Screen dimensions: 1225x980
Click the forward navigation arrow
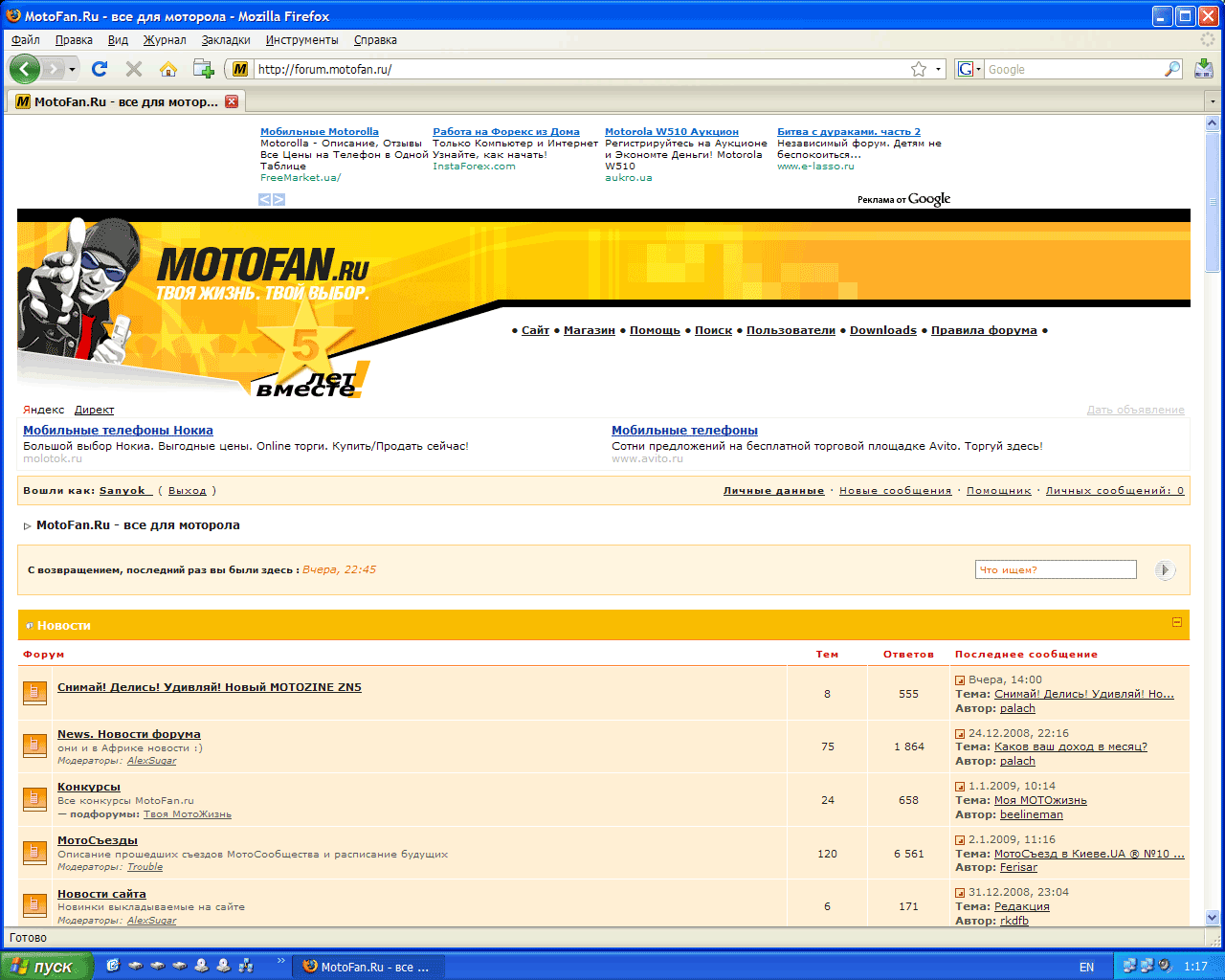53,69
